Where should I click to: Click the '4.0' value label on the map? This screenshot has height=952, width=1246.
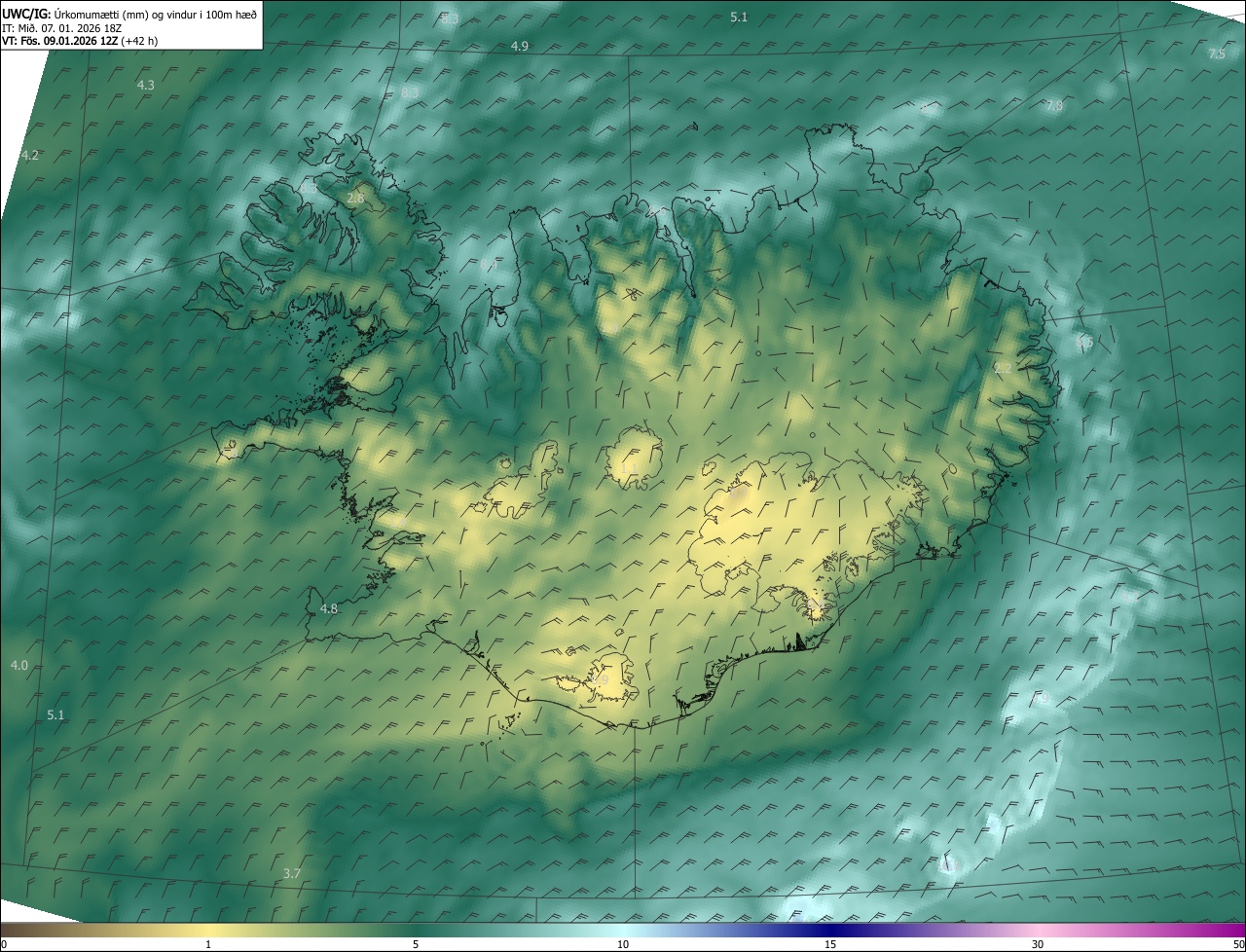pyautogui.click(x=19, y=666)
